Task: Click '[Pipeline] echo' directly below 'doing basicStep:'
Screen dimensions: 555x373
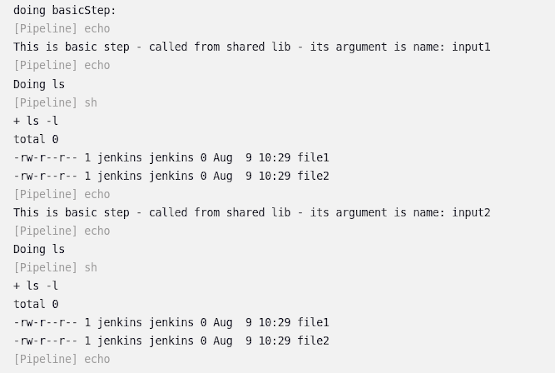Action: coord(62,29)
